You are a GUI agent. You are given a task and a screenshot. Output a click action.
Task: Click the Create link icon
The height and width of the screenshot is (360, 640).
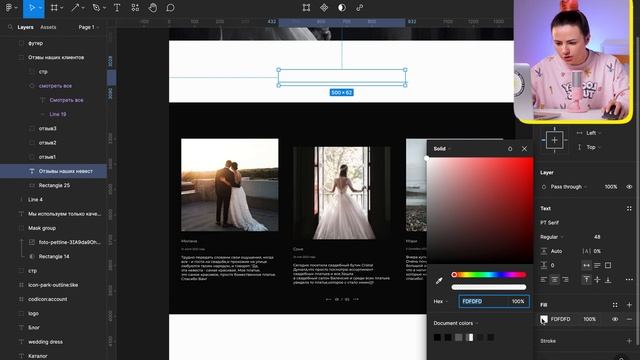tap(360, 8)
